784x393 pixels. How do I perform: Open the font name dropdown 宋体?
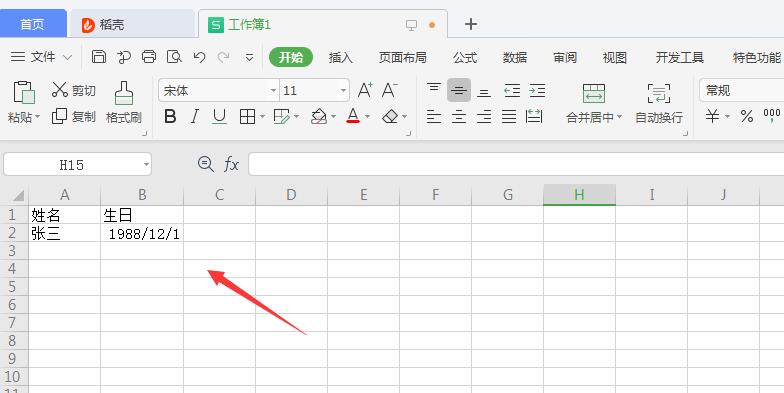point(274,90)
